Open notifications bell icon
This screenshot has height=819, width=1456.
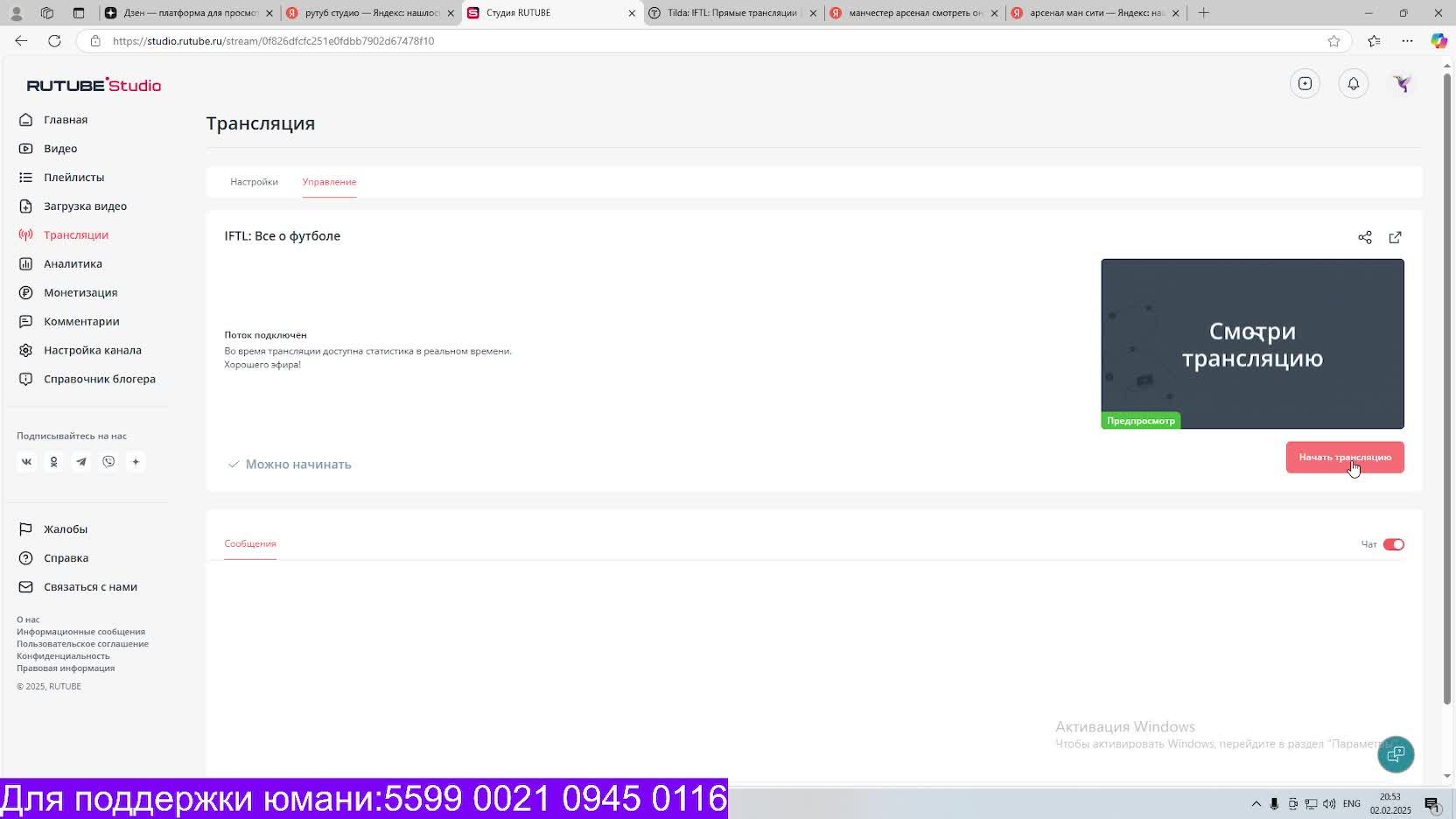(x=1354, y=84)
